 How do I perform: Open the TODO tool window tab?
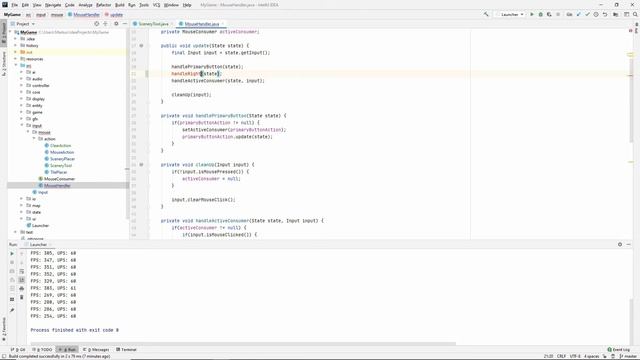tap(42, 349)
